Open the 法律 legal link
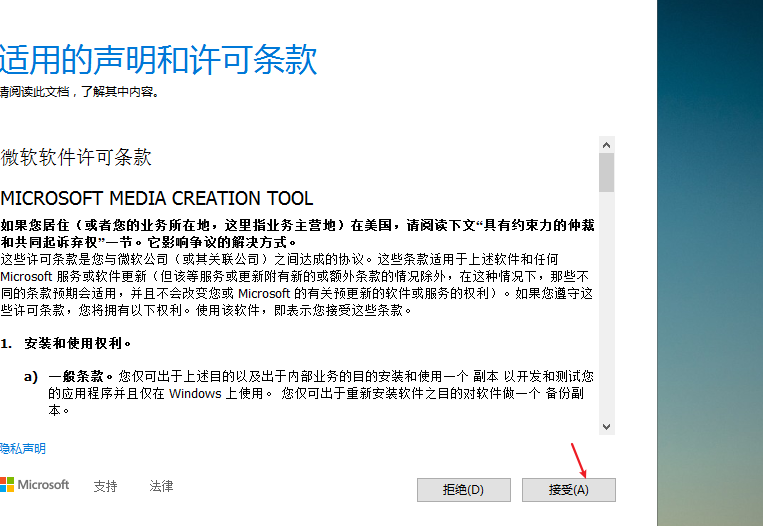The height and width of the screenshot is (526, 763). tap(161, 486)
